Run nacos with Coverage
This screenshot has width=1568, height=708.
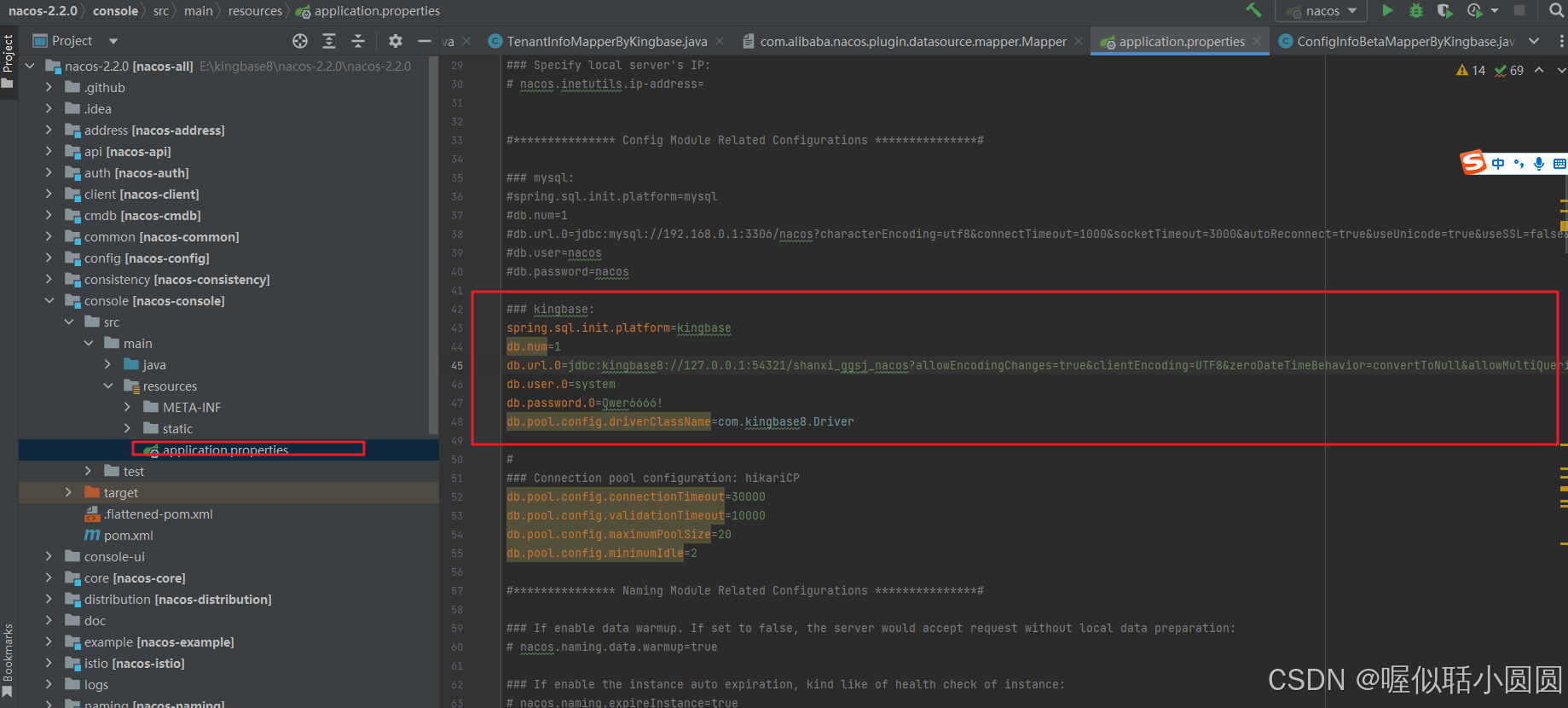[1444, 10]
